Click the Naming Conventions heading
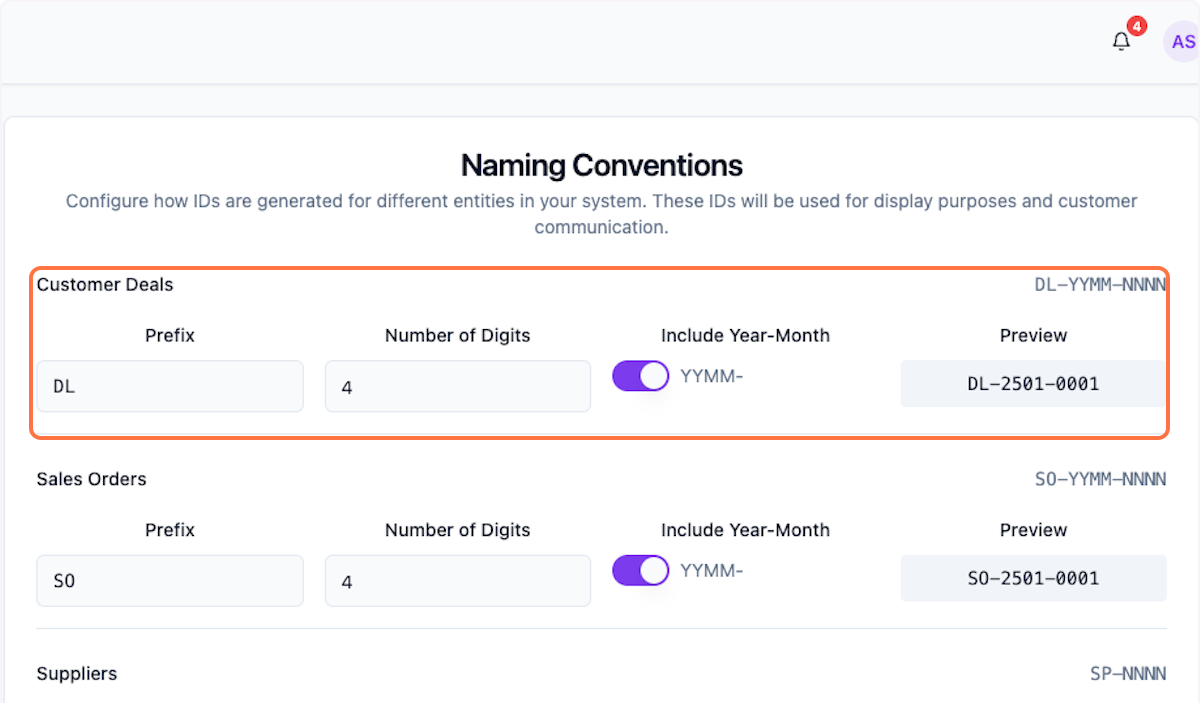Screen dimensions: 1200x703 [601, 165]
